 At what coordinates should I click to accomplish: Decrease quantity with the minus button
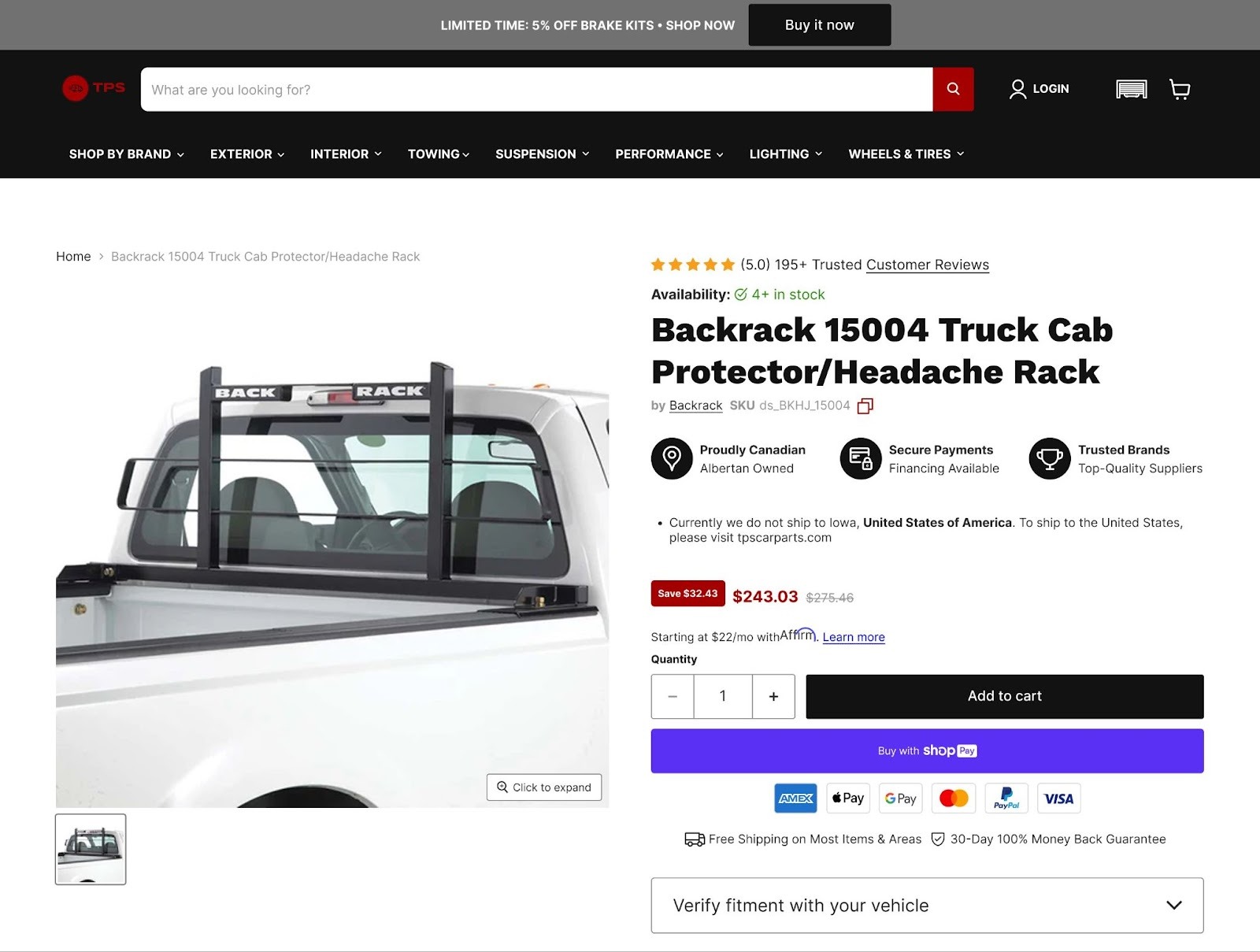673,697
